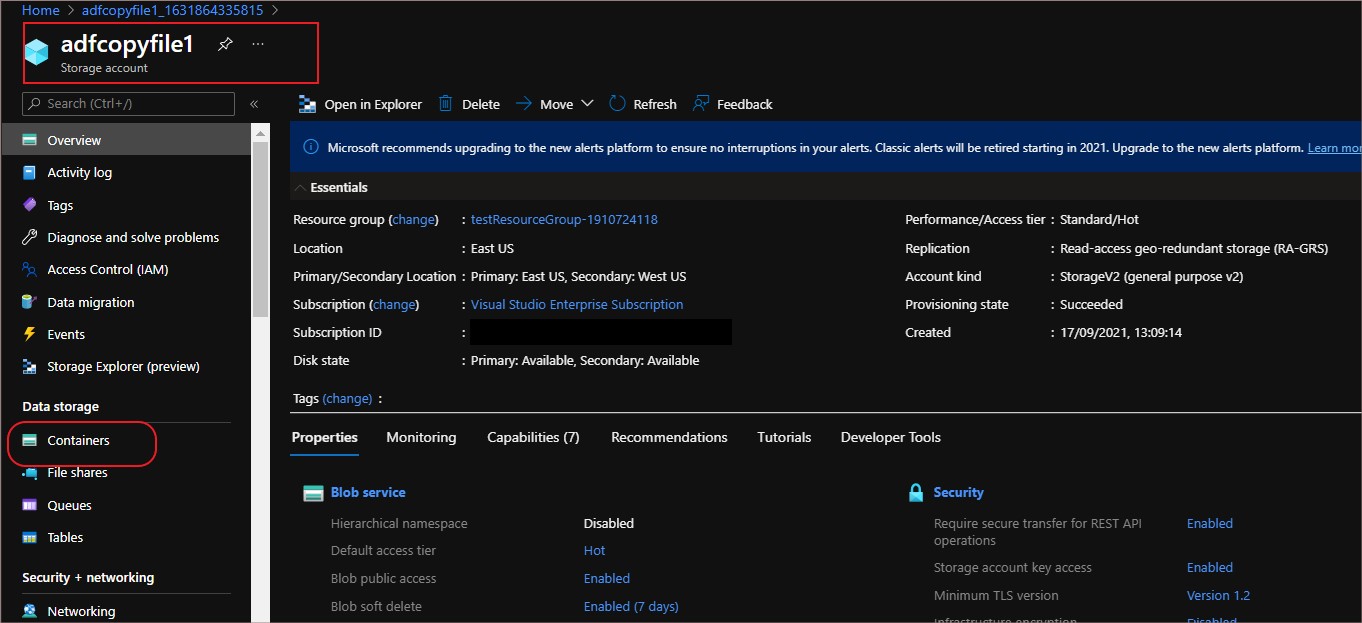Click the Events lightning icon
Image resolution: width=1362 pixels, height=623 pixels.
tap(30, 334)
